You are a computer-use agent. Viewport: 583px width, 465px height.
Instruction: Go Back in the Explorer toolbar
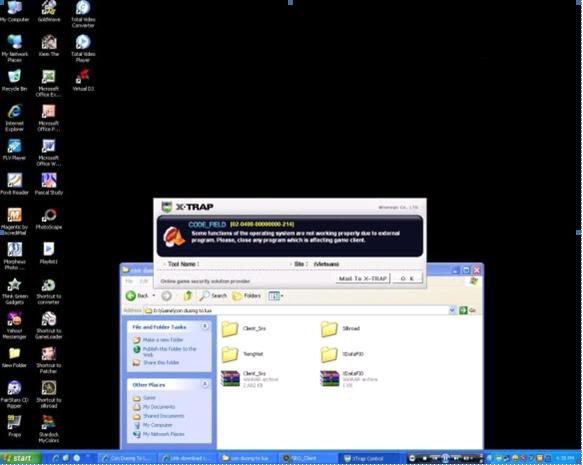(x=137, y=296)
